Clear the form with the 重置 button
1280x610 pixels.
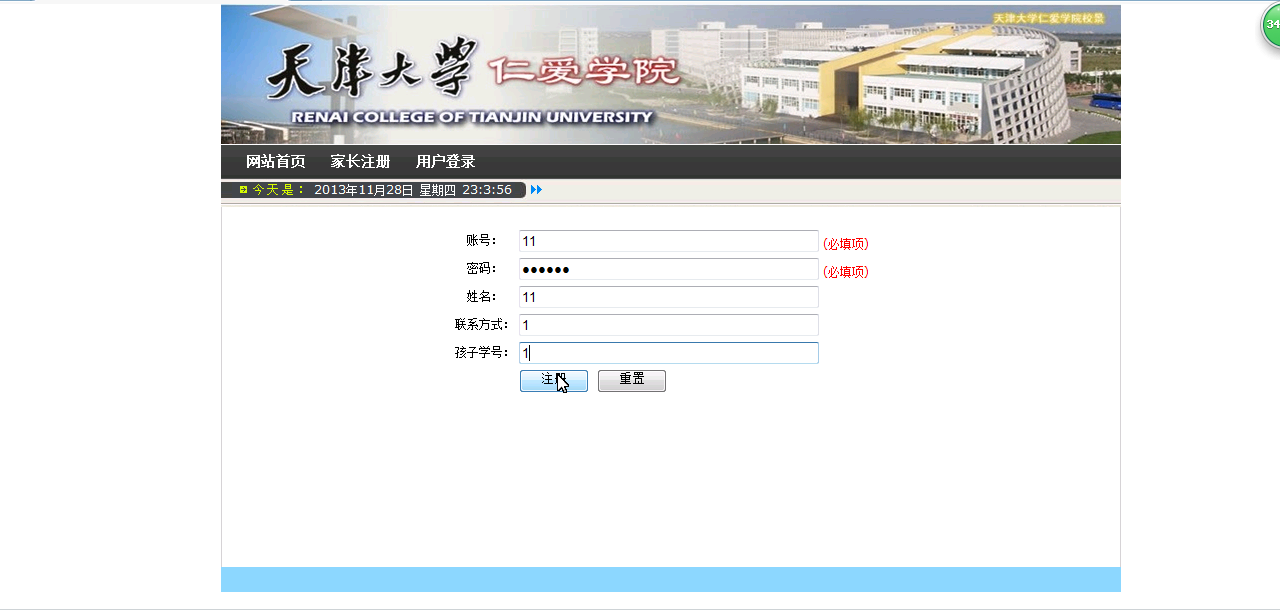[632, 381]
